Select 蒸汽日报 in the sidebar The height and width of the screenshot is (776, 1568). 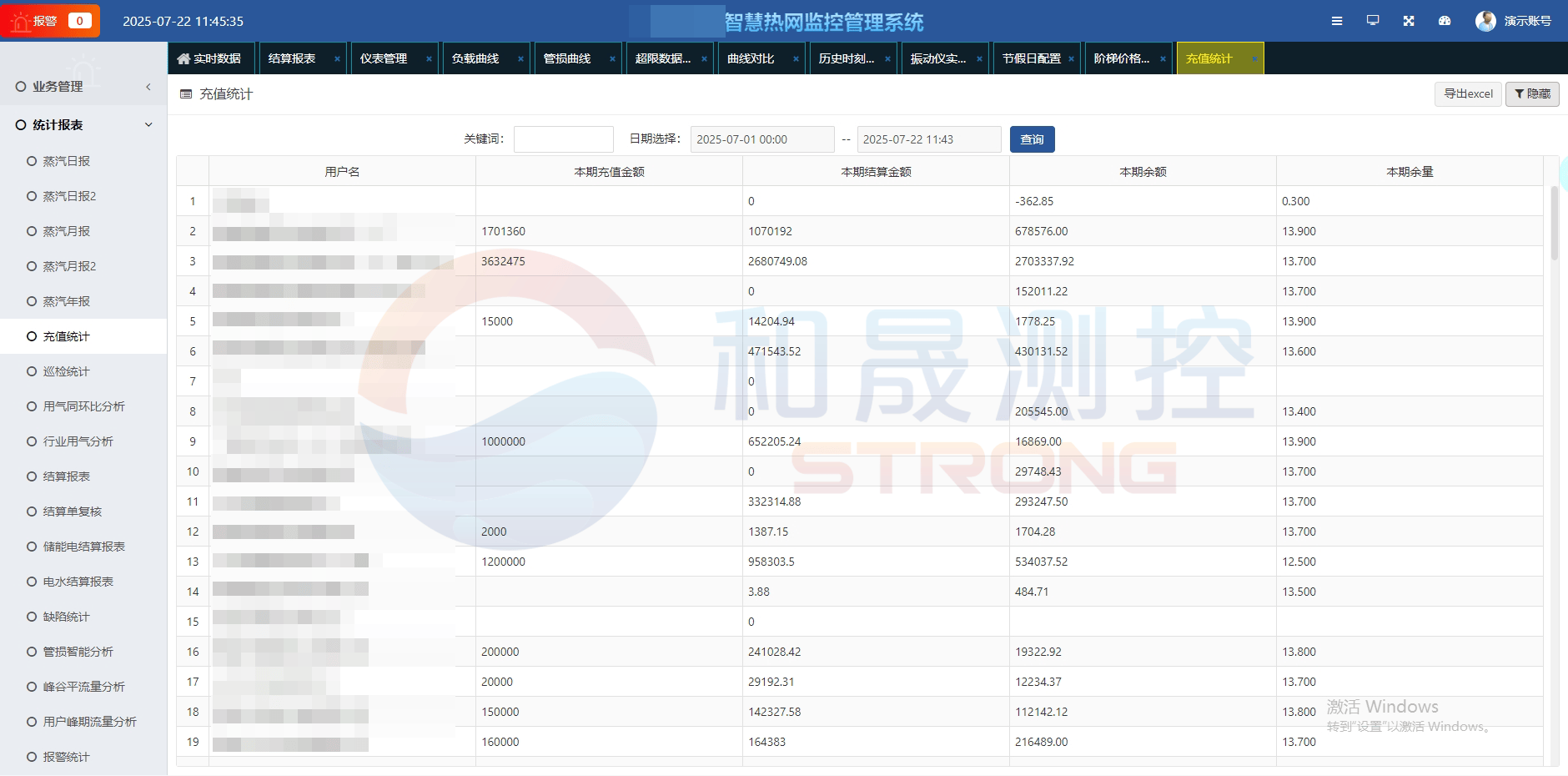click(x=67, y=161)
